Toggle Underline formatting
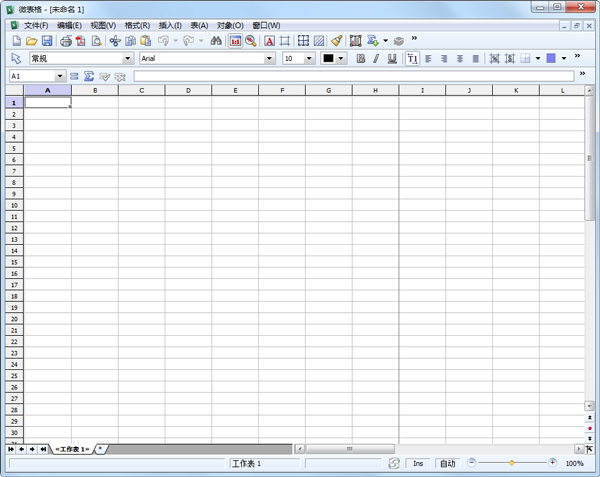 click(x=391, y=59)
